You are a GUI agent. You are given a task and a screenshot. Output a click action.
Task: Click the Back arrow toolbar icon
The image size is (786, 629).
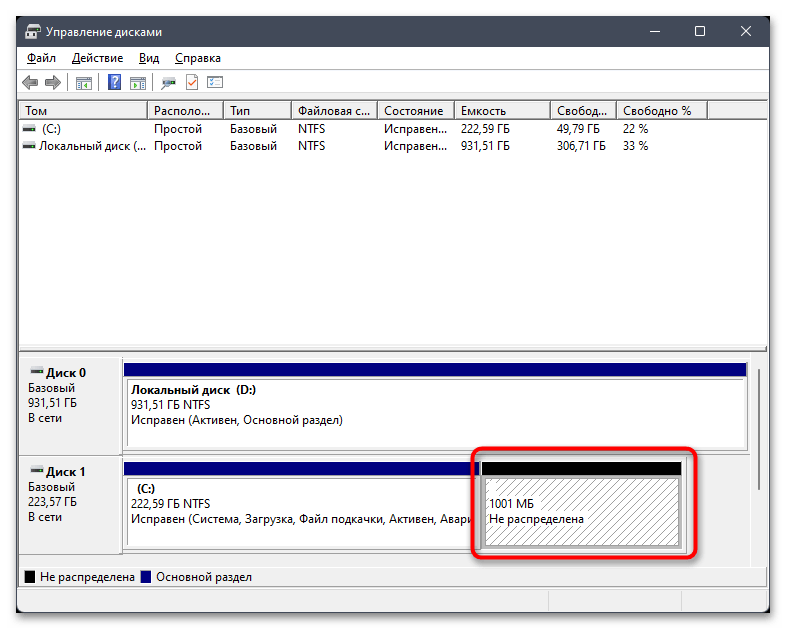[x=31, y=82]
